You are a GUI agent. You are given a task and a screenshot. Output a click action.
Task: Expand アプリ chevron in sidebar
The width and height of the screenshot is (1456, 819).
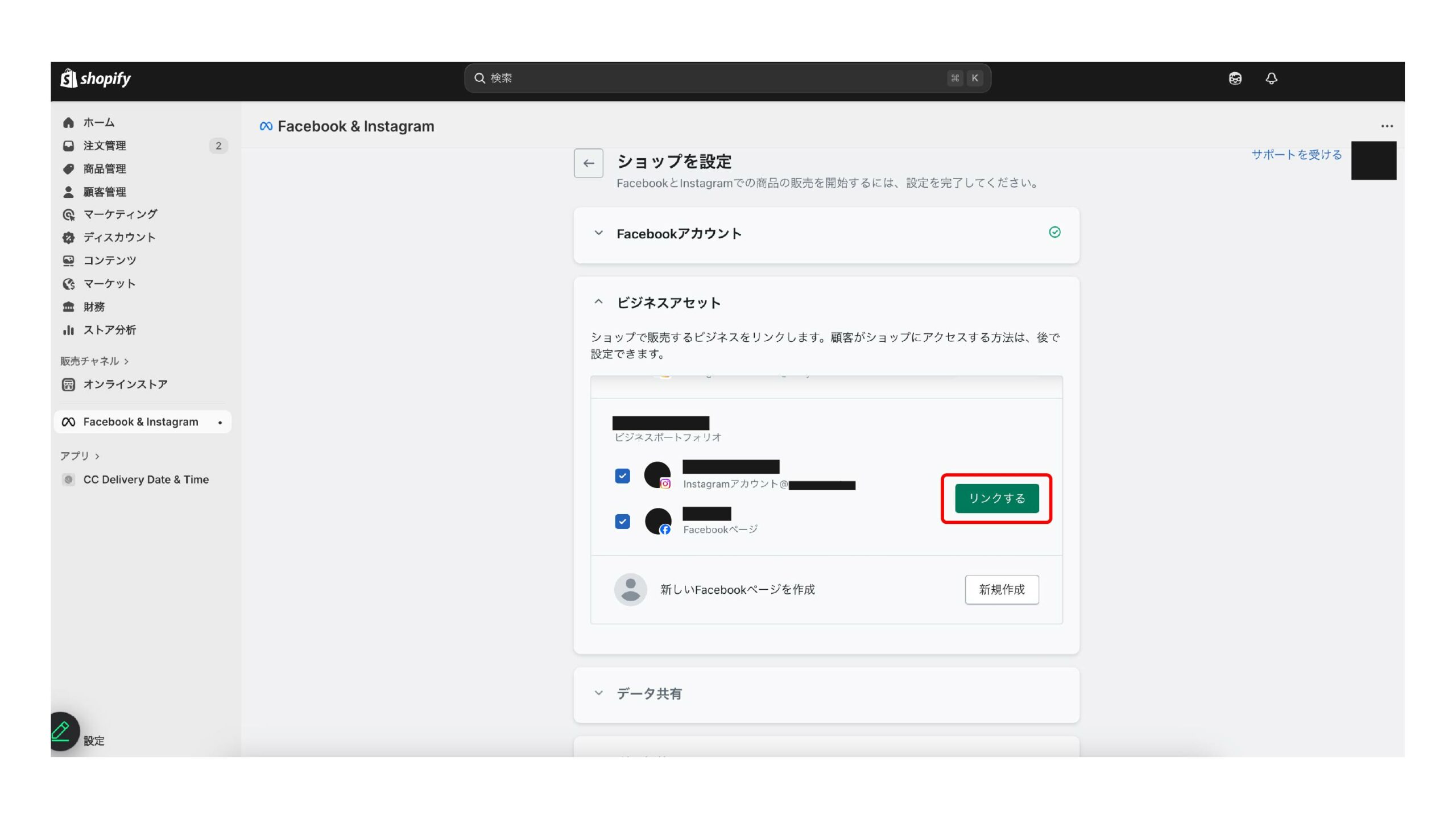click(x=97, y=456)
